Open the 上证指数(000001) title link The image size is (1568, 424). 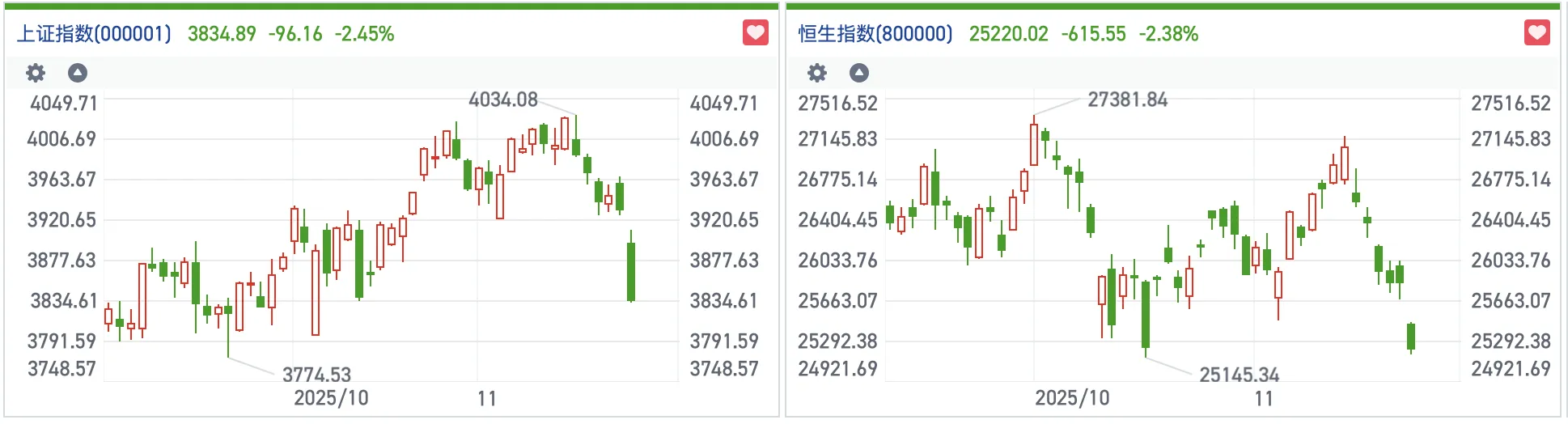tap(94, 34)
